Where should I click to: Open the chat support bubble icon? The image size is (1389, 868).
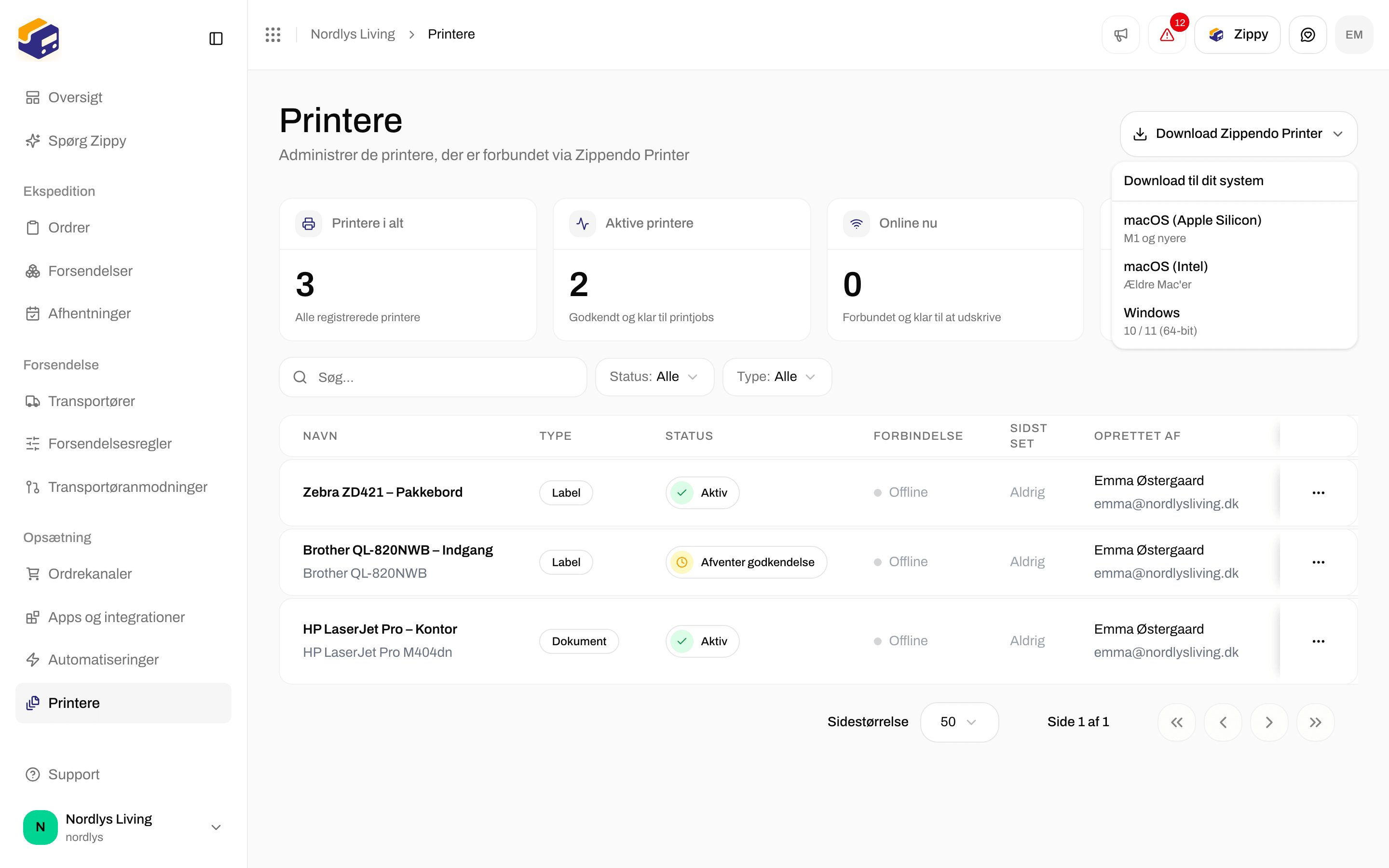[x=1307, y=35]
